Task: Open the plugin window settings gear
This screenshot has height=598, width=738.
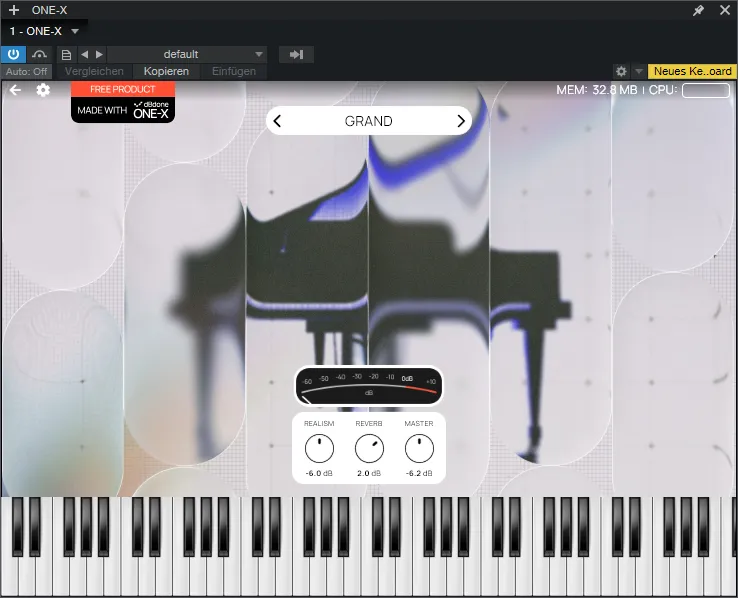Action: (x=621, y=72)
